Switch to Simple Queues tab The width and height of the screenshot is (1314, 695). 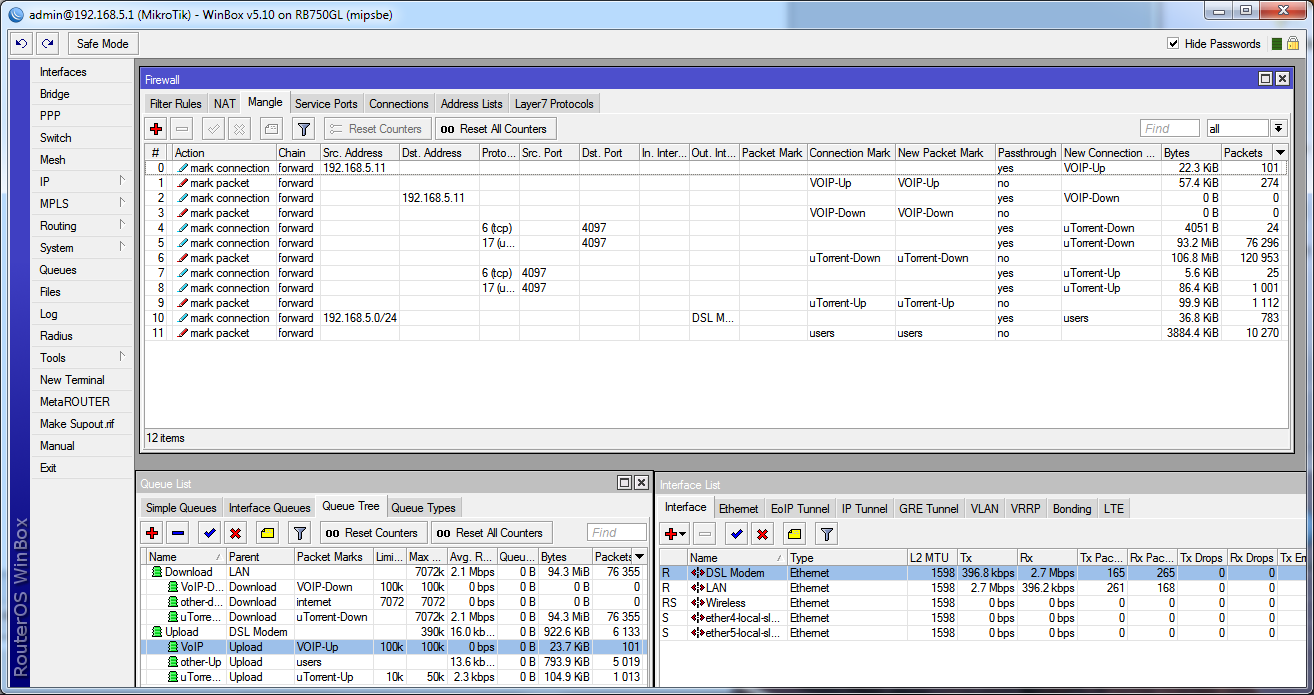tap(181, 508)
